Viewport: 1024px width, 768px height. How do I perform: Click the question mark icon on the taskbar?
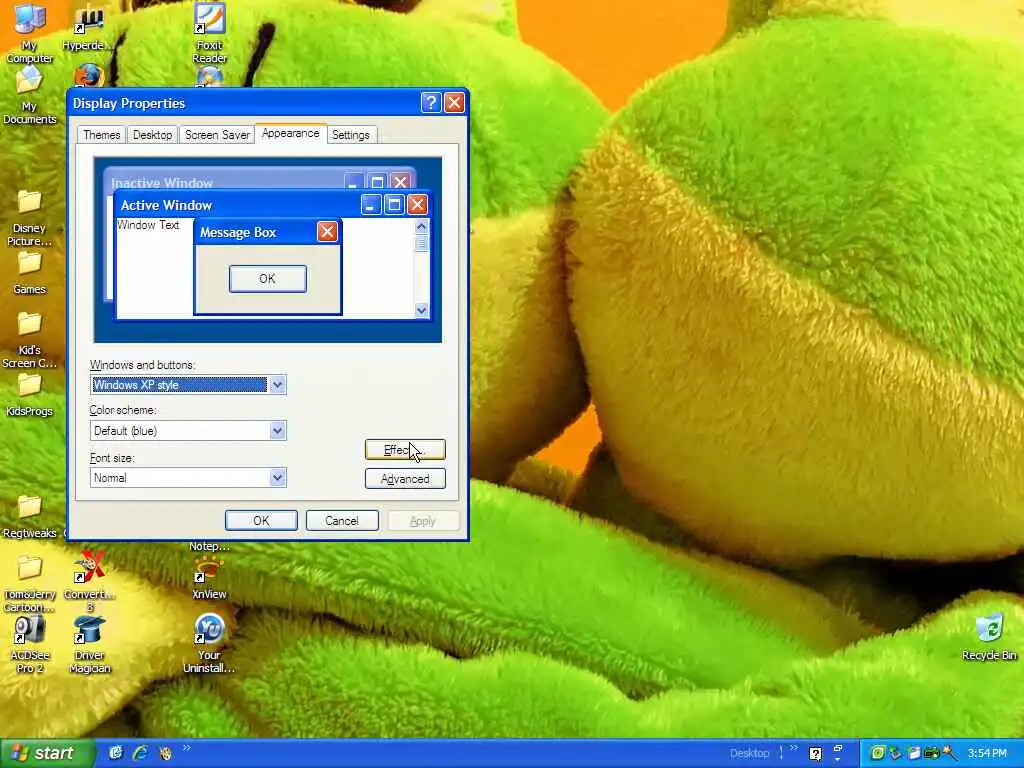815,754
